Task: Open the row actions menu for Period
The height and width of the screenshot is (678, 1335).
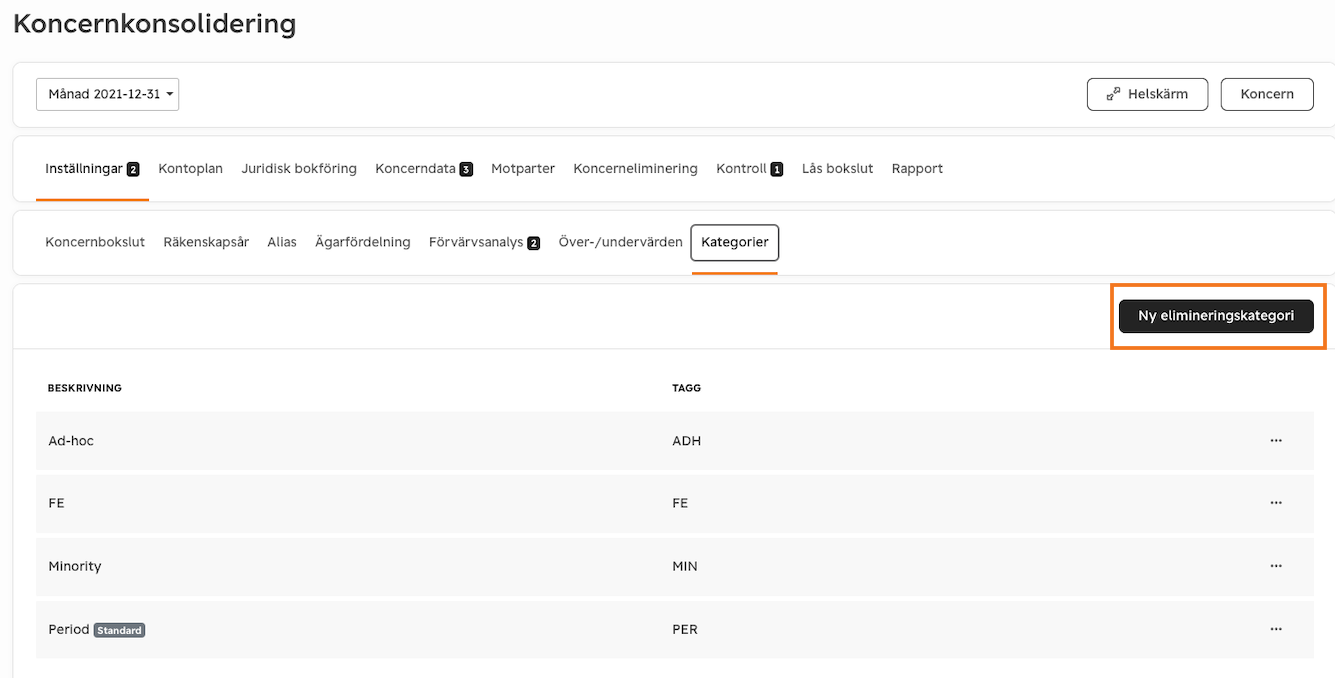Action: pos(1276,629)
